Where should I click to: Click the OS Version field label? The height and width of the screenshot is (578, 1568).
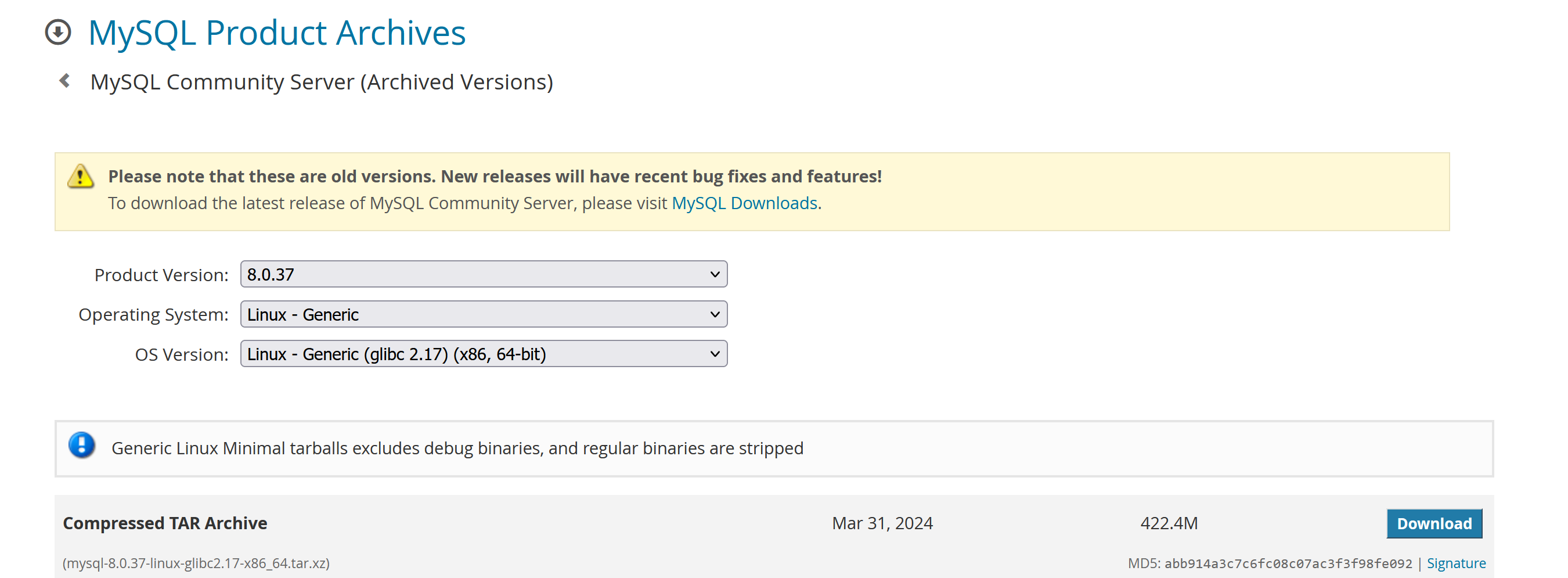click(x=181, y=354)
